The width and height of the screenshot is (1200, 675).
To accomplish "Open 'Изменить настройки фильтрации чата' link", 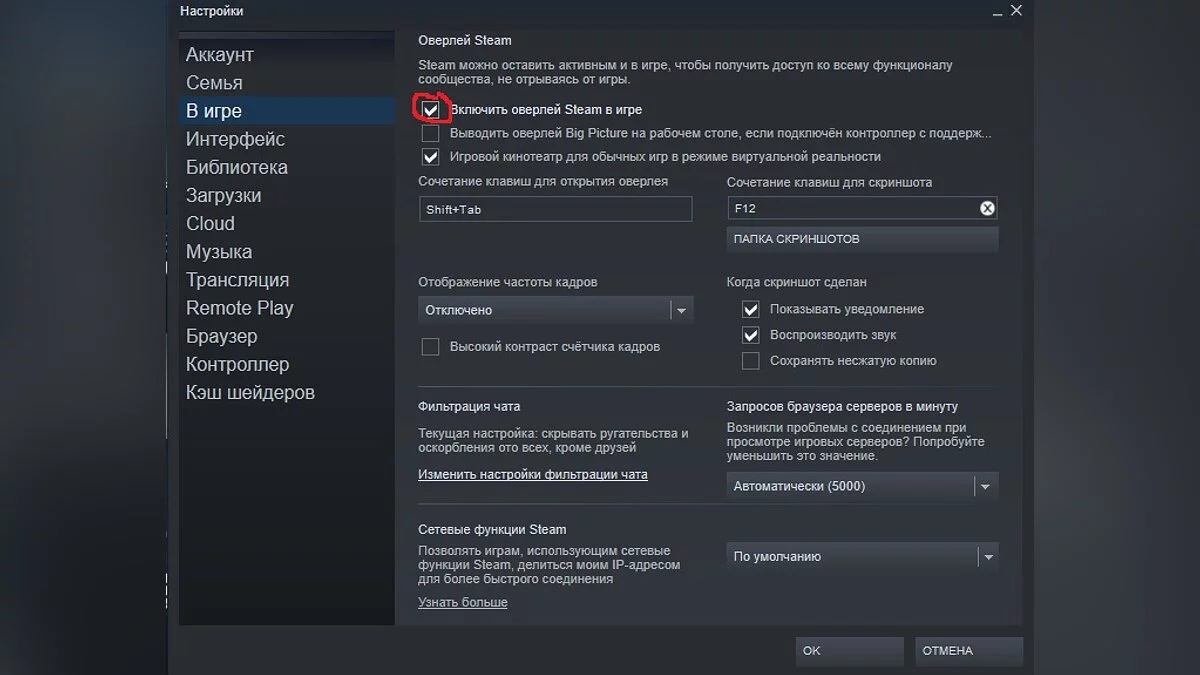I will pyautogui.click(x=533, y=475).
